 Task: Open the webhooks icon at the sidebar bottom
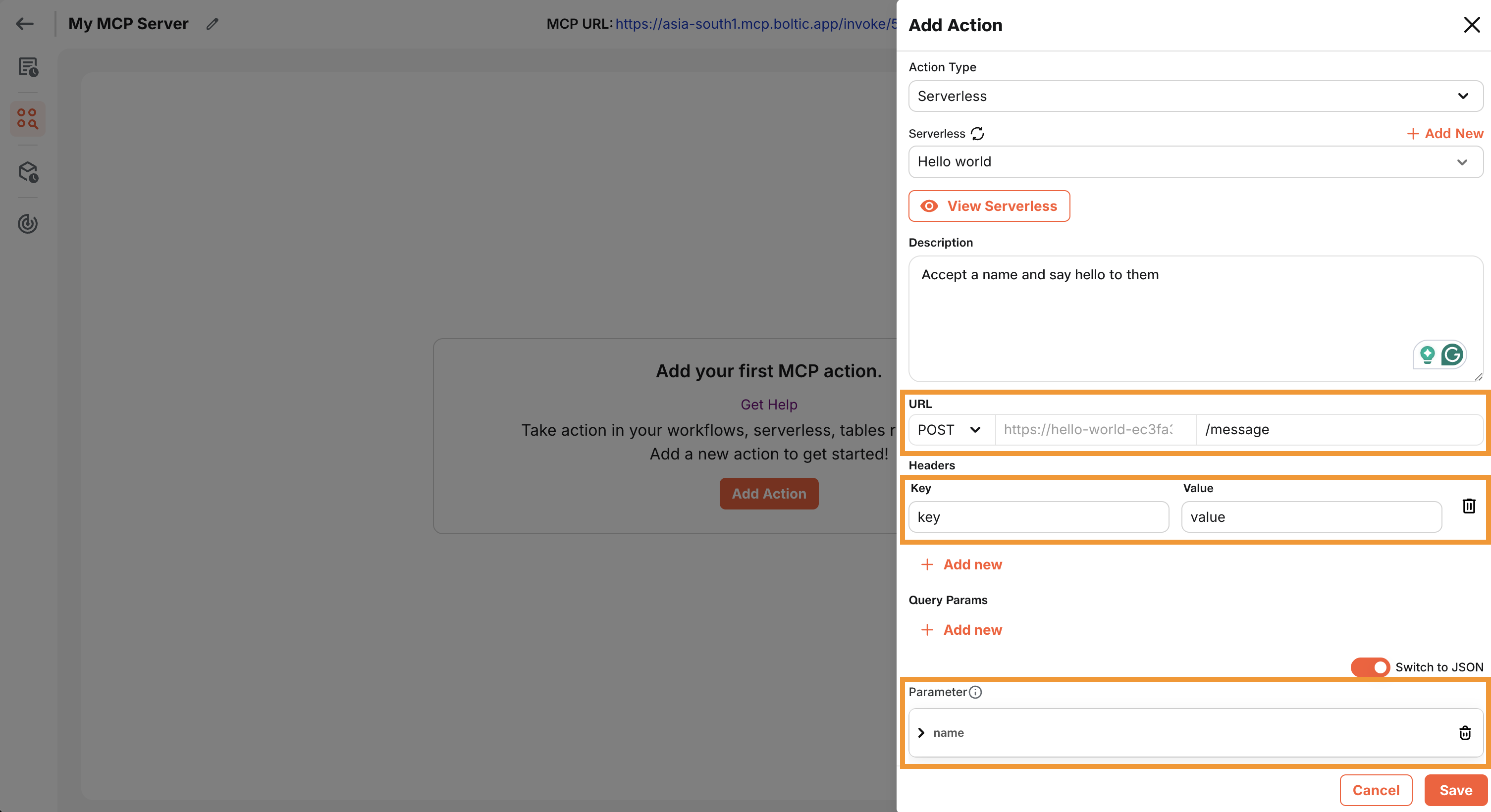[27, 224]
